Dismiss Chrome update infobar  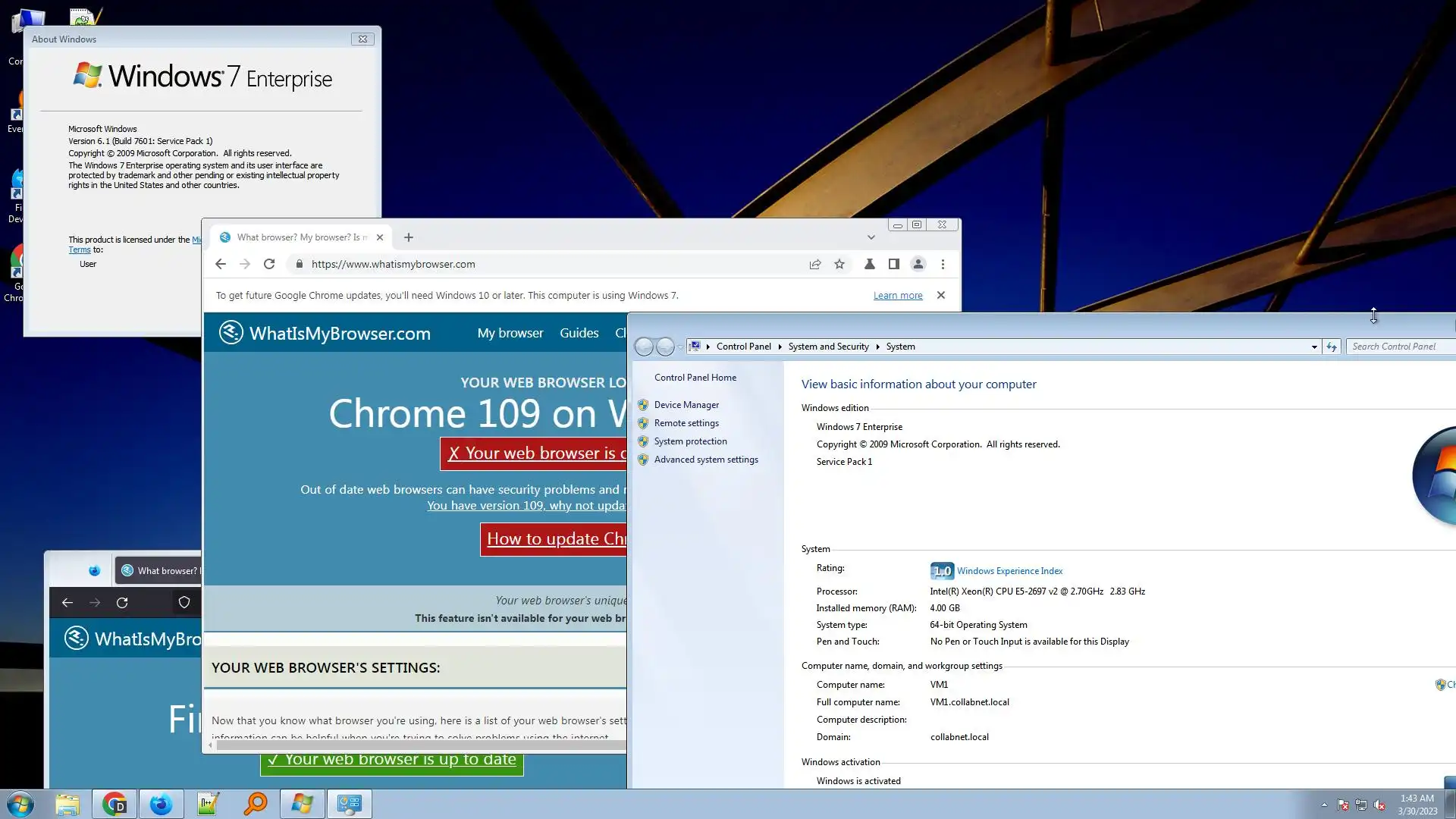[x=941, y=295]
